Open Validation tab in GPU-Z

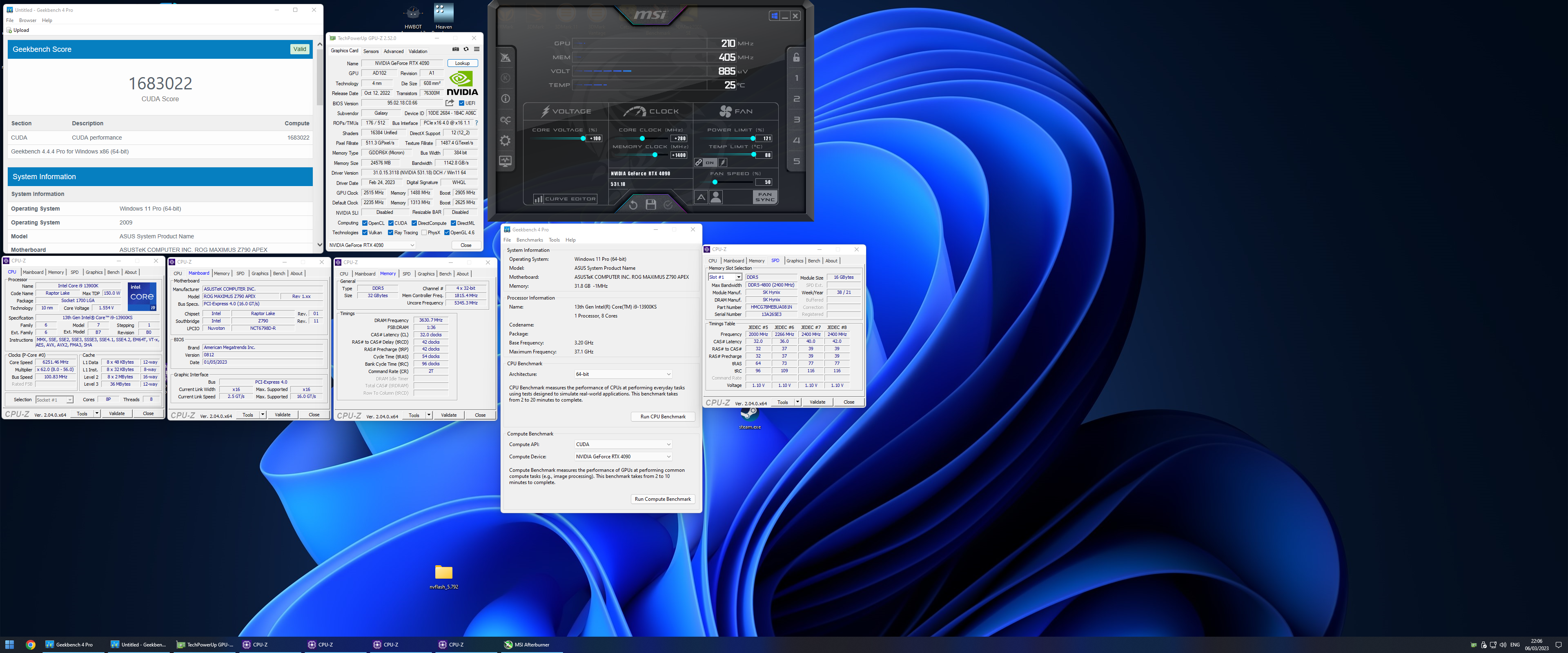click(418, 51)
